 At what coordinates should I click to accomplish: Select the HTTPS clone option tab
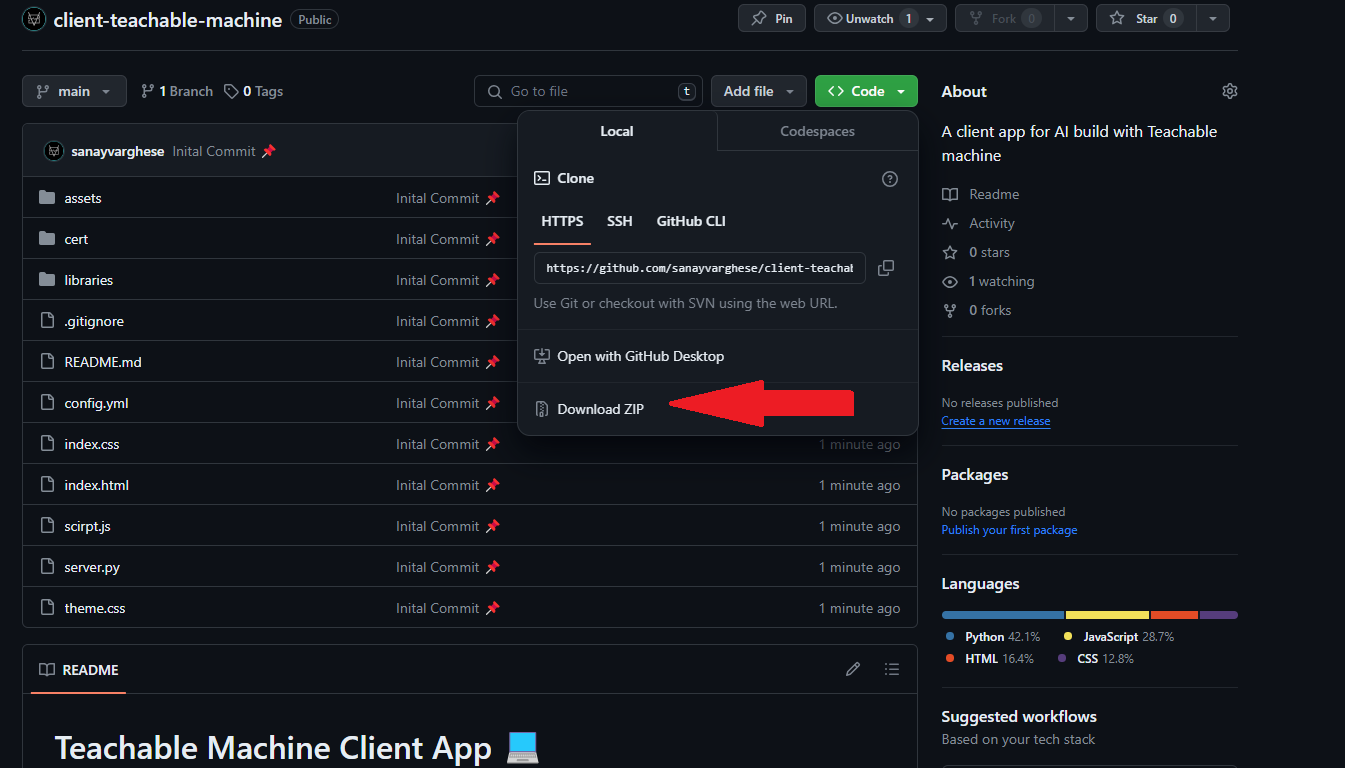(x=562, y=221)
